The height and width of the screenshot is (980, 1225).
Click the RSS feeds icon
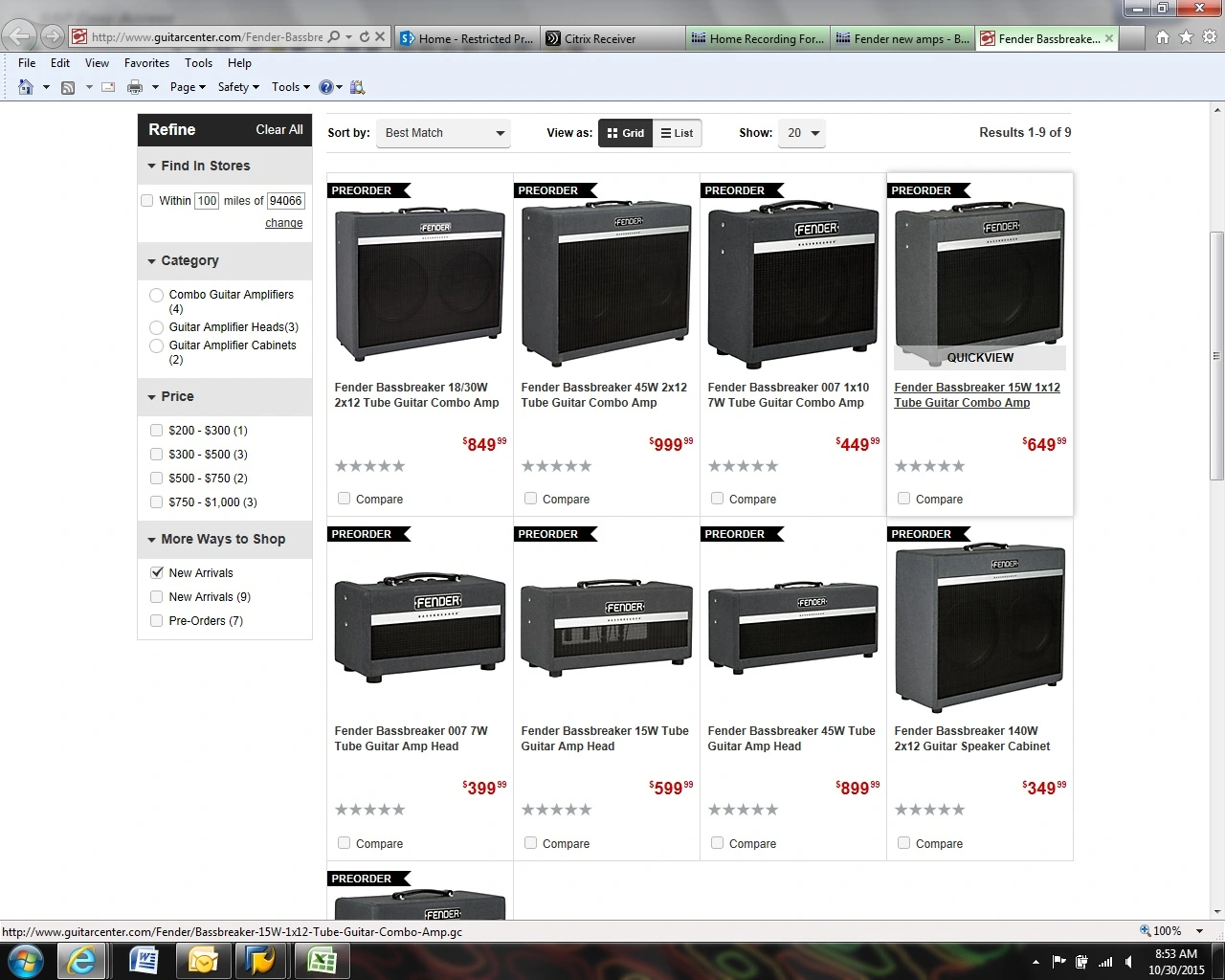click(68, 87)
